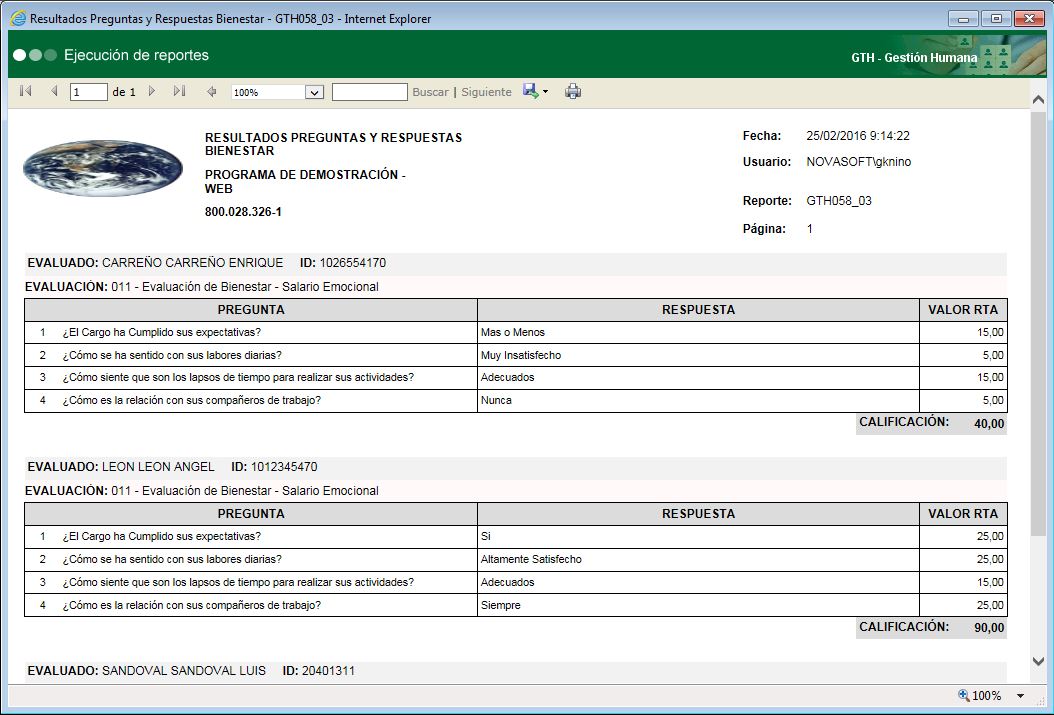This screenshot has width=1054, height=715.
Task: Minimize the Internet Explorer window
Action: 963,19
